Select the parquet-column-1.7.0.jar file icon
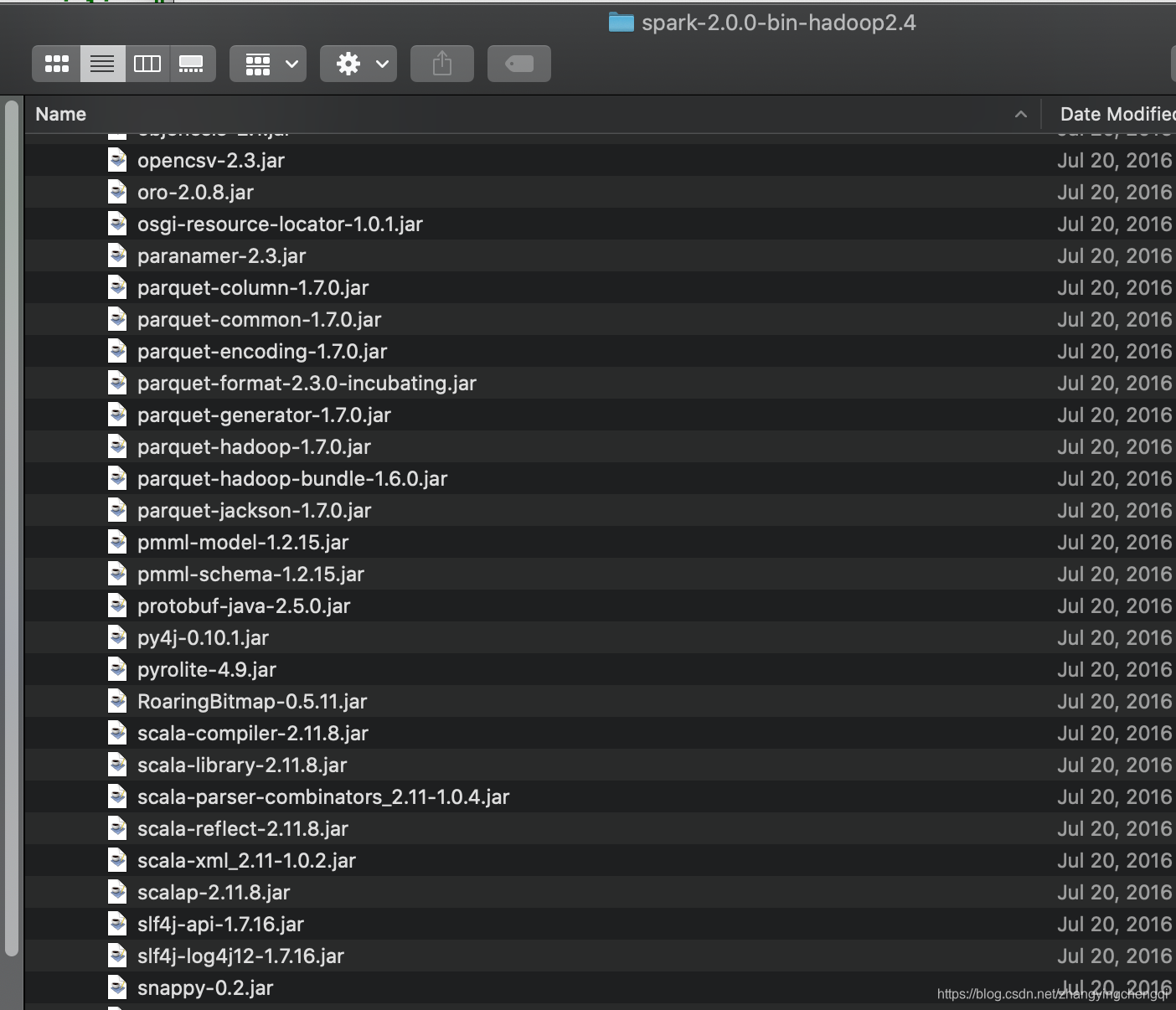 (117, 287)
